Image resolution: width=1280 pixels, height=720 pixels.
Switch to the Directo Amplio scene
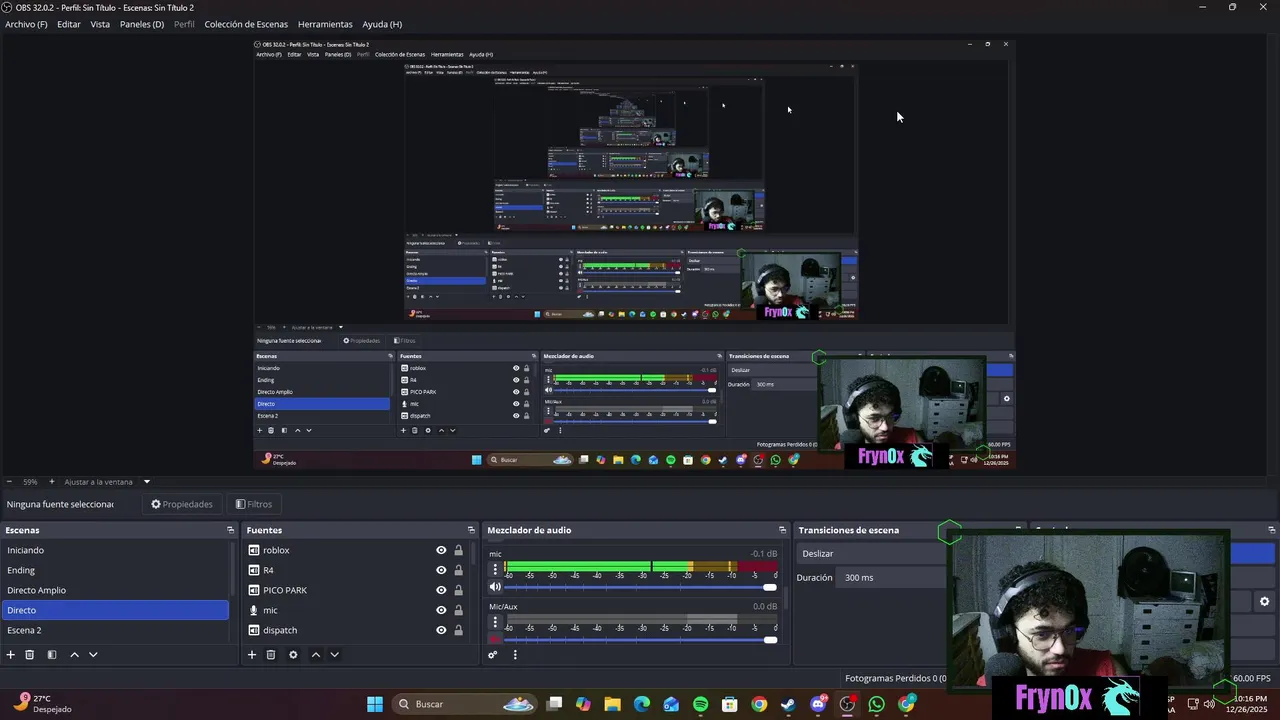(x=115, y=590)
